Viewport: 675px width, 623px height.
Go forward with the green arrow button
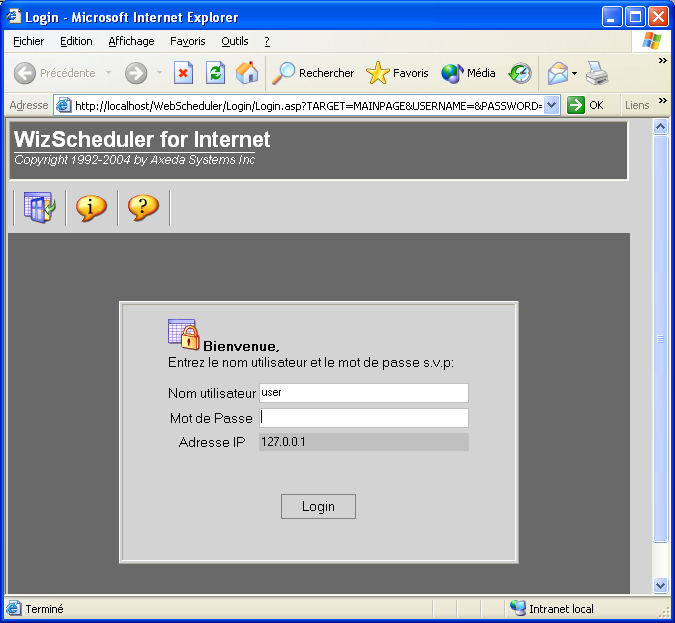[136, 73]
